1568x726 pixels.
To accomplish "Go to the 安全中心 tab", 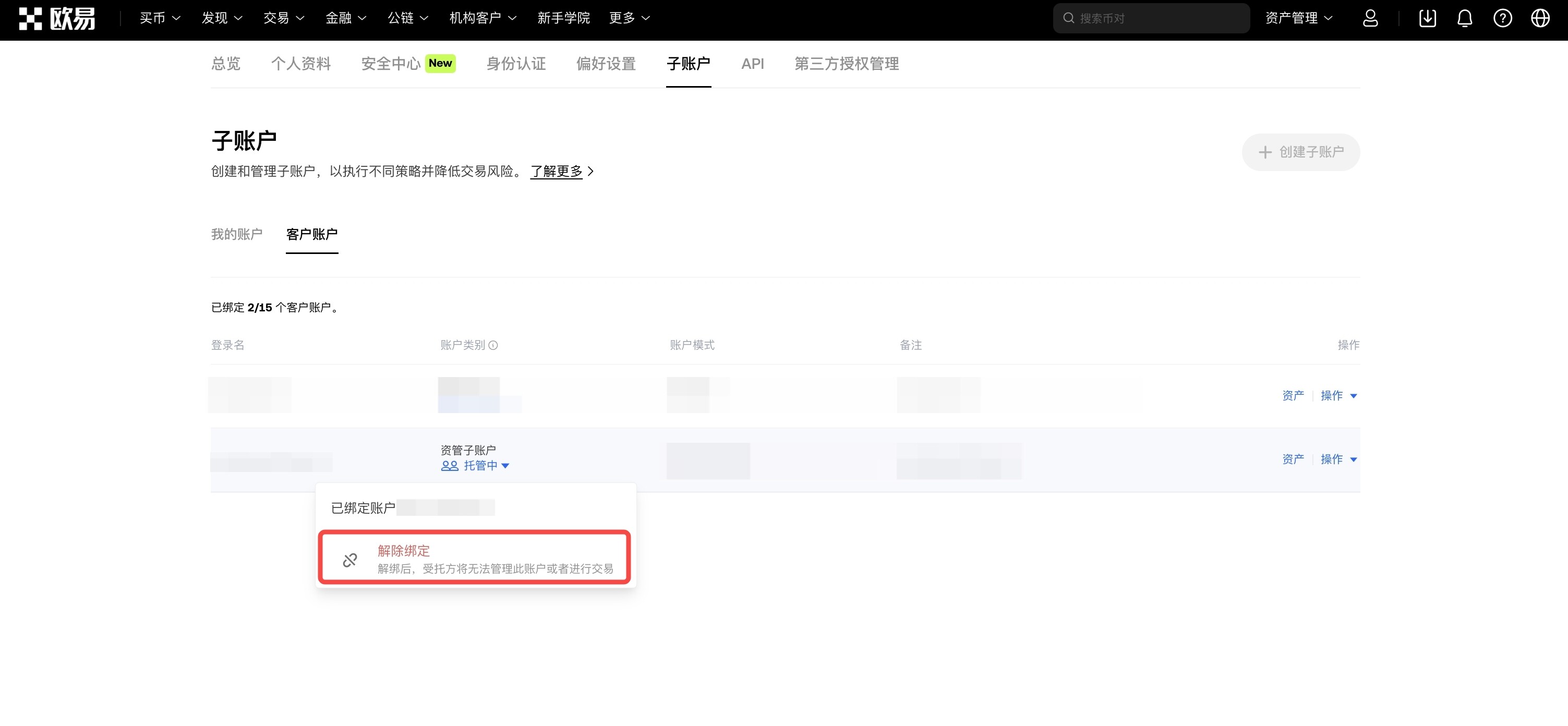I will click(x=391, y=64).
